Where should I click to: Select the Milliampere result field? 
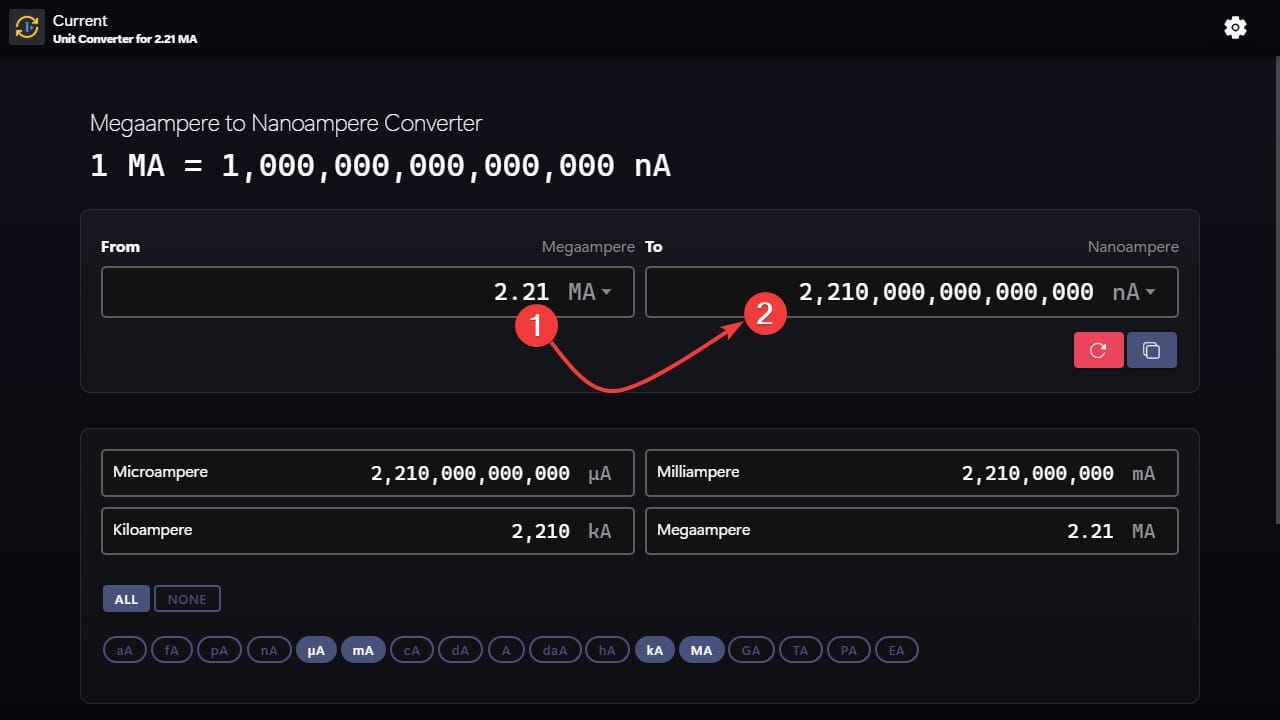[x=911, y=472]
